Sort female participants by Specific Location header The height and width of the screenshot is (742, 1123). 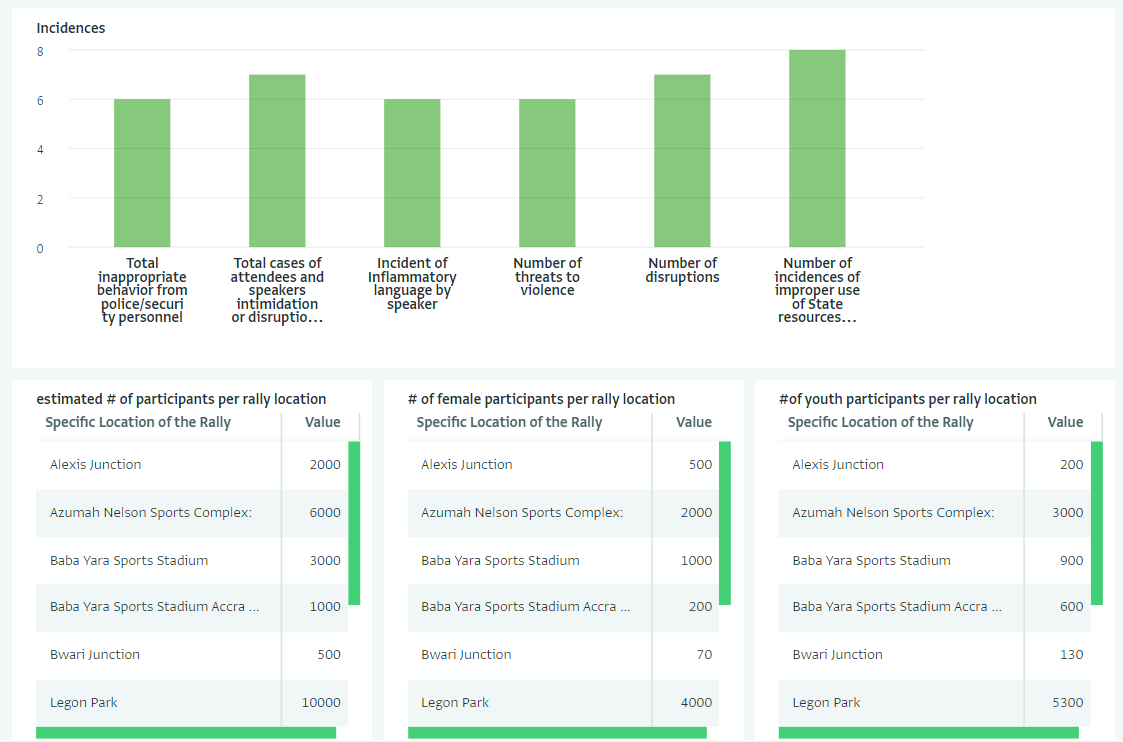pyautogui.click(x=509, y=422)
